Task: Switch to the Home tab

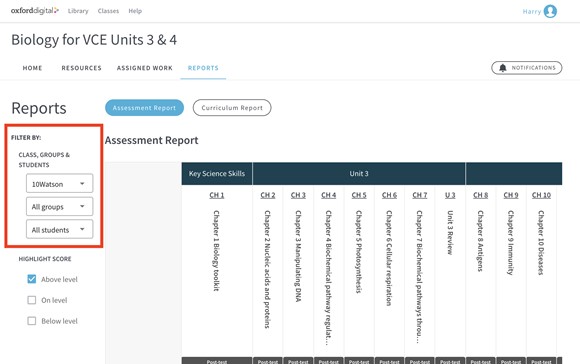Action: pyautogui.click(x=33, y=68)
